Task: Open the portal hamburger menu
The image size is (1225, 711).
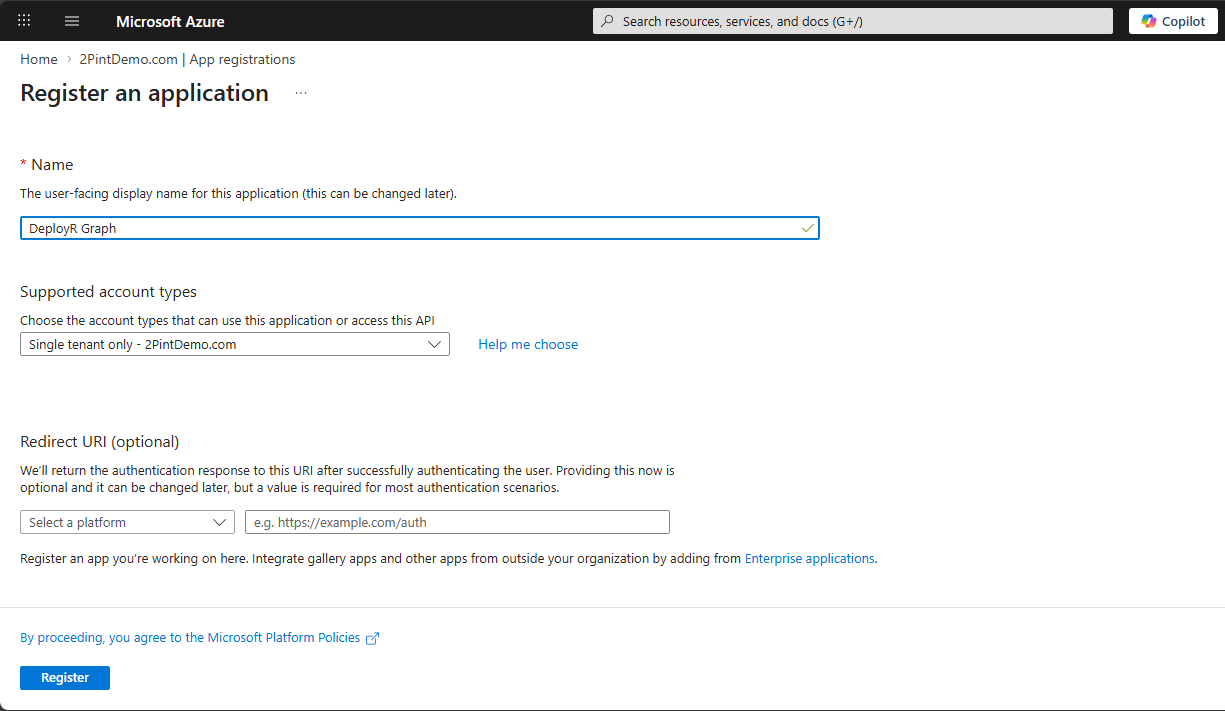Action: [71, 21]
